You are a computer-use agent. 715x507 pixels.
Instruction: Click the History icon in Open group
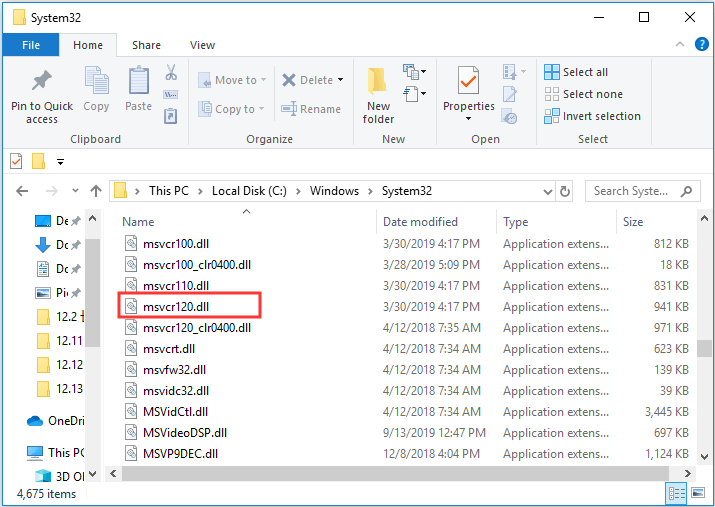(x=509, y=116)
